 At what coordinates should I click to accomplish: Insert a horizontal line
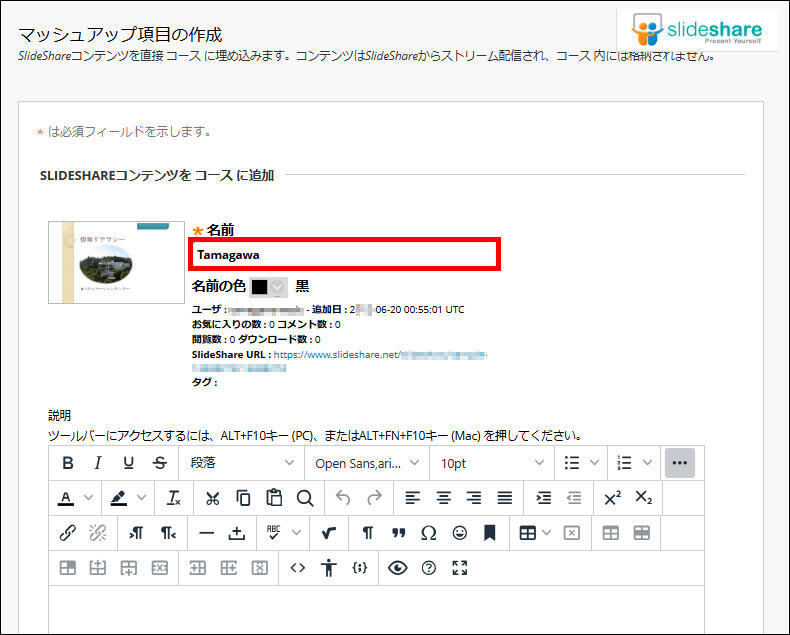point(207,533)
